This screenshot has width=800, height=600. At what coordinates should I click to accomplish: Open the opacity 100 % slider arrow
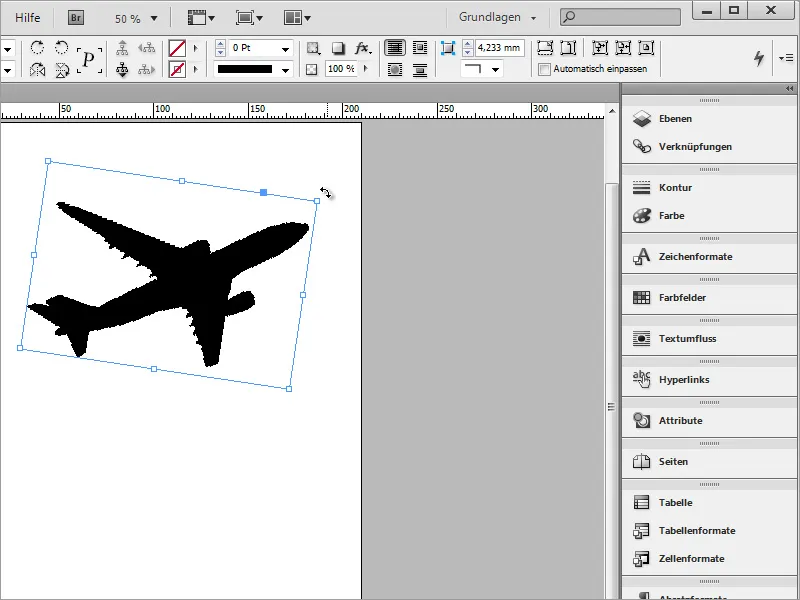point(365,68)
